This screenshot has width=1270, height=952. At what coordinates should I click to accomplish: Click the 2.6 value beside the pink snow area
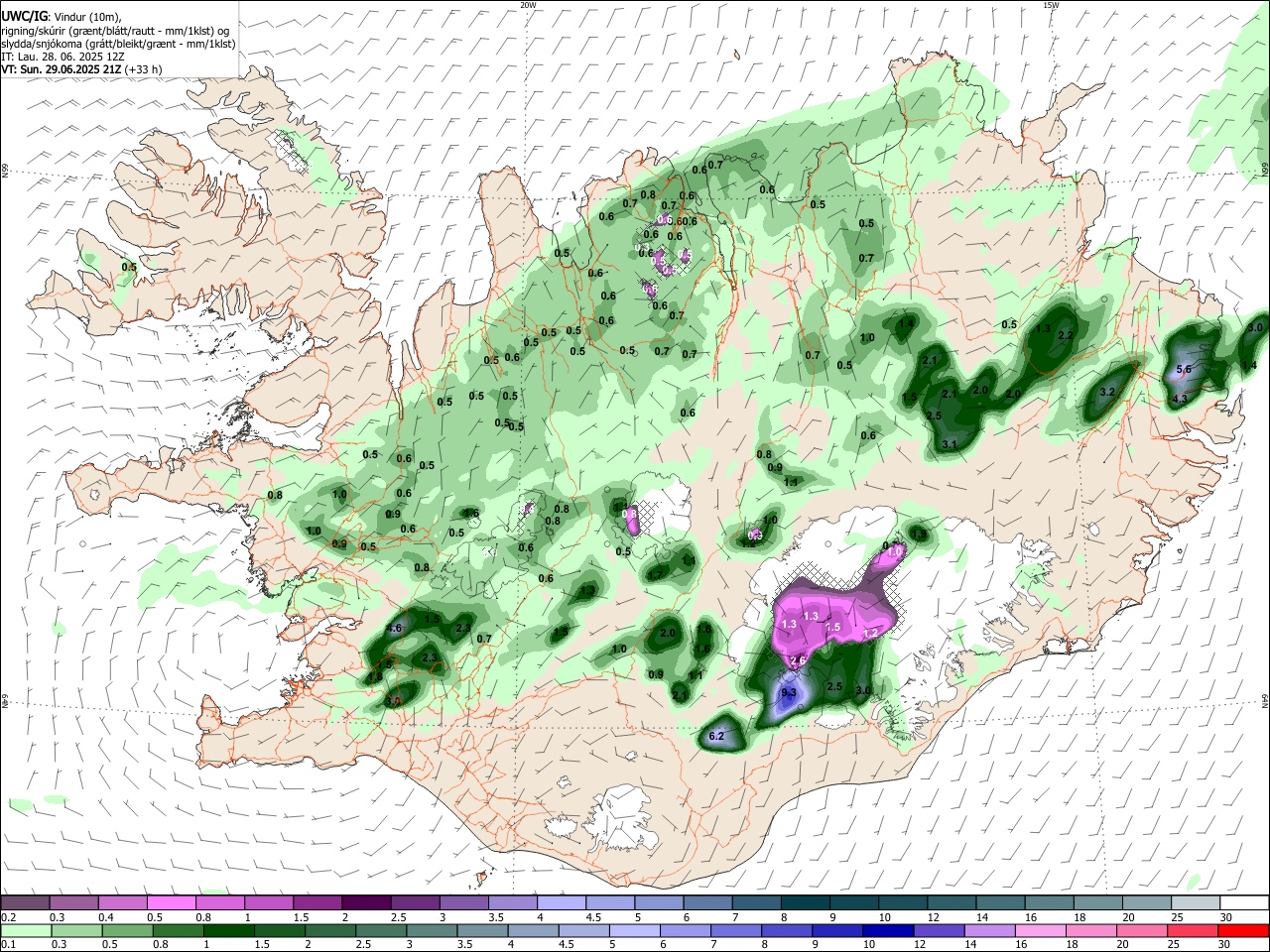(798, 661)
